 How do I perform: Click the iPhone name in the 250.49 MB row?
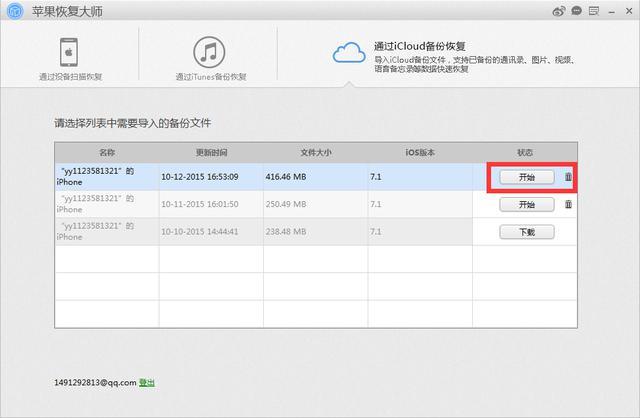(96, 204)
